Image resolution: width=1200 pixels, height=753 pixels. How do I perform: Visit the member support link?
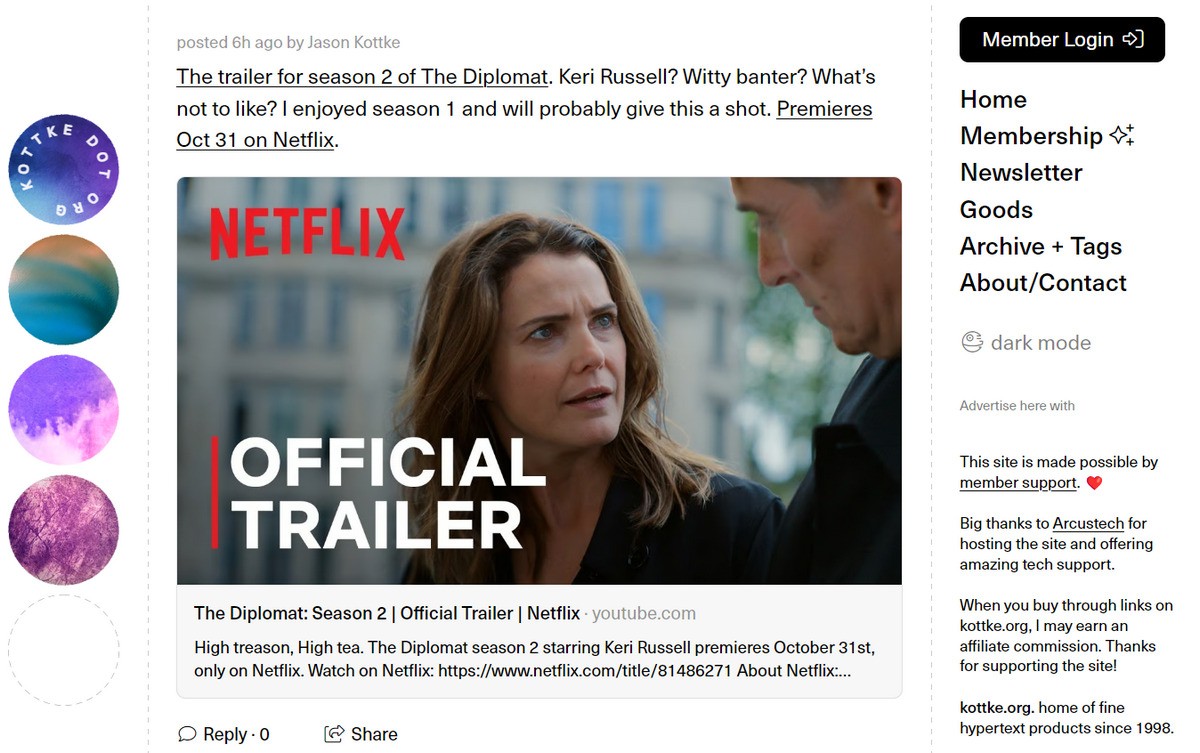(x=1018, y=483)
